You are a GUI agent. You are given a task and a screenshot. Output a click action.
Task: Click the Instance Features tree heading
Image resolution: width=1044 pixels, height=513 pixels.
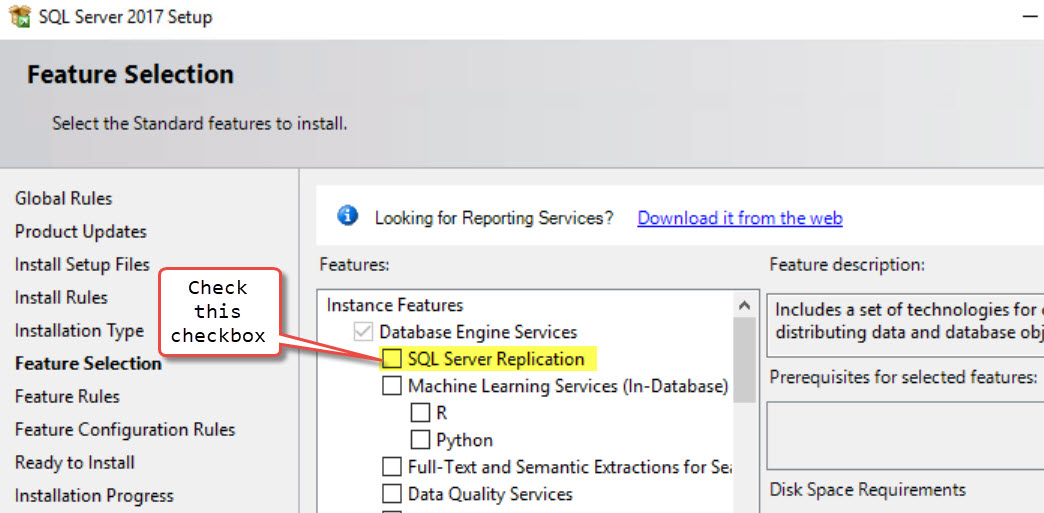[x=395, y=305]
